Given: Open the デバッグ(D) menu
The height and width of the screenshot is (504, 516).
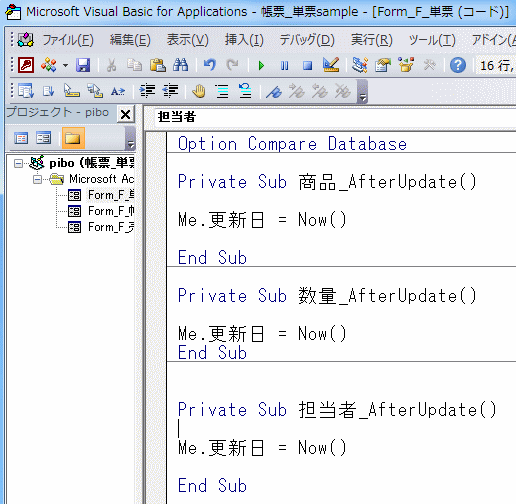Looking at the screenshot, I should [307, 40].
